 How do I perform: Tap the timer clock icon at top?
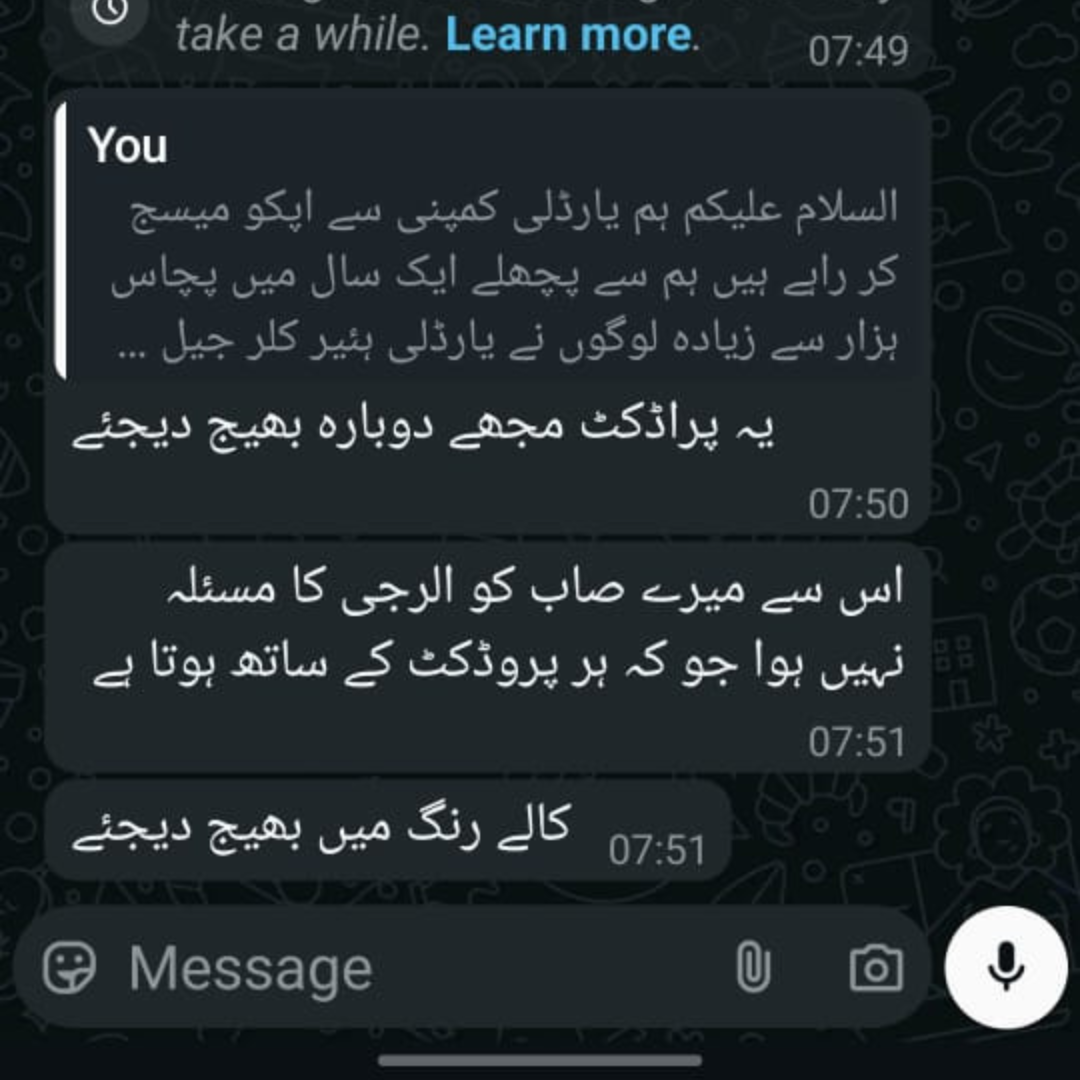(110, 12)
